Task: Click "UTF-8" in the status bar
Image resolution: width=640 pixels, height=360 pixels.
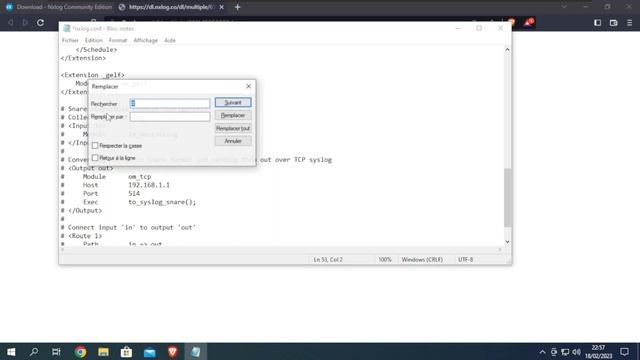Action: (x=465, y=260)
